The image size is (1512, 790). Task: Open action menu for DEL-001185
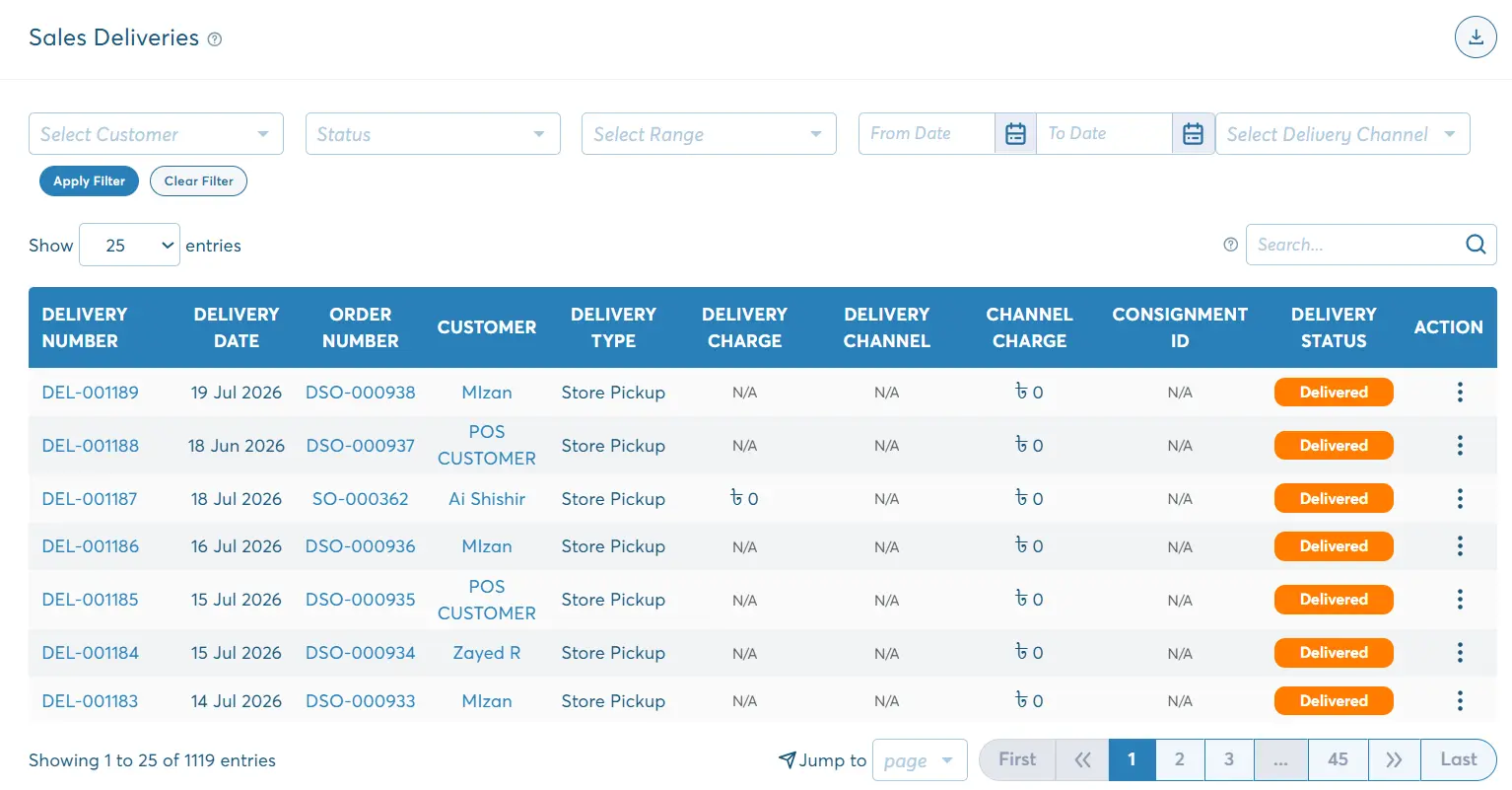(1460, 600)
